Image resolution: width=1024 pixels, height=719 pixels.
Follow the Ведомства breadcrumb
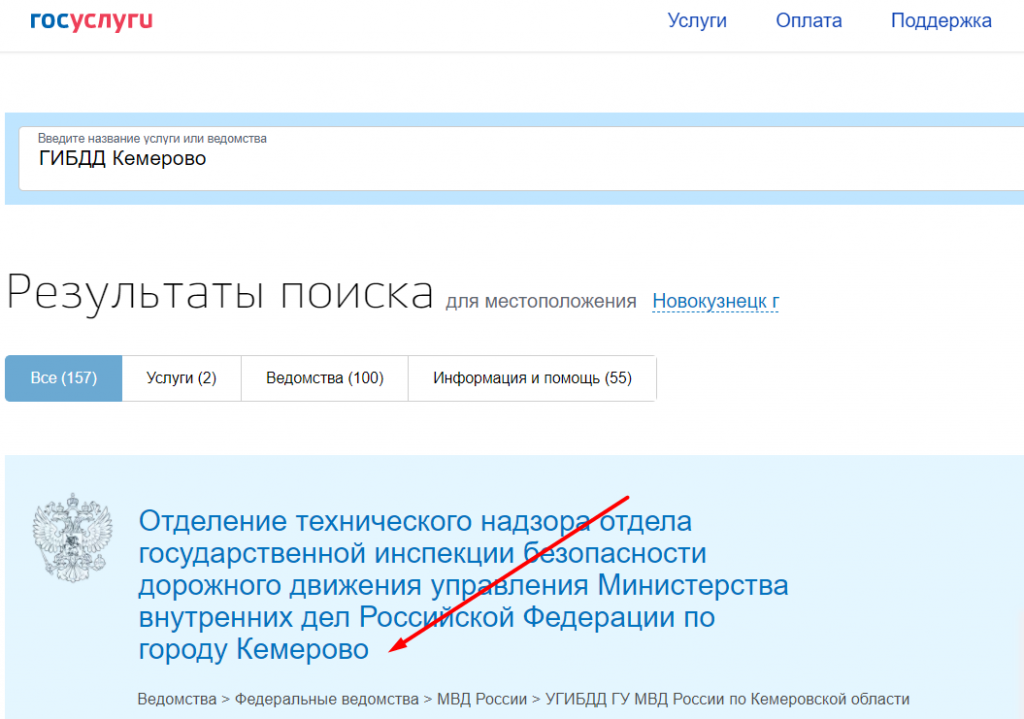(177, 699)
